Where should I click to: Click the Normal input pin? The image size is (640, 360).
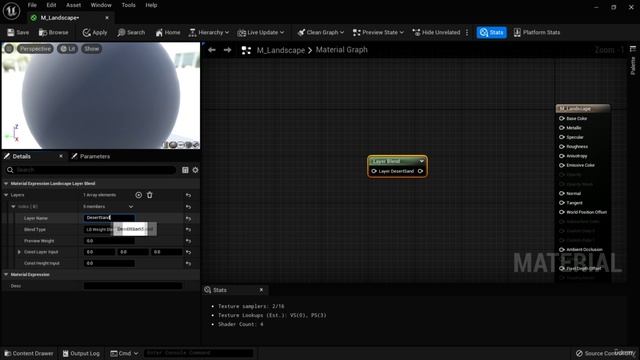pyautogui.click(x=562, y=193)
